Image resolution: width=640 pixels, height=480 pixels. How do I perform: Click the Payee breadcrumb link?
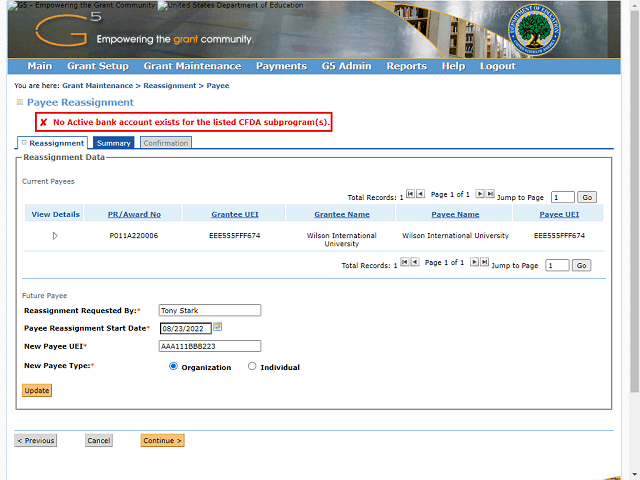tap(218, 86)
